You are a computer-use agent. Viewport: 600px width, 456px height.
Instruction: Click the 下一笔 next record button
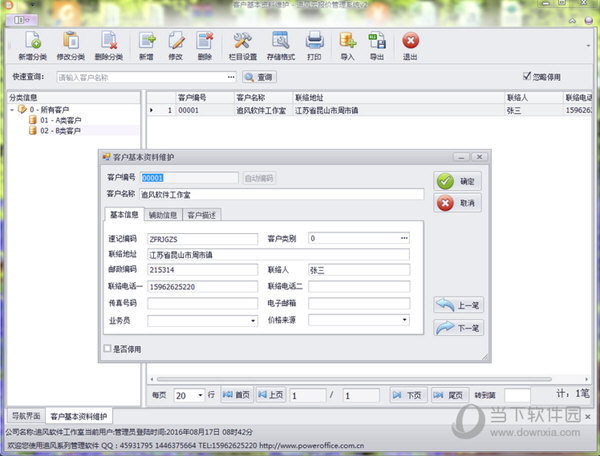458,328
